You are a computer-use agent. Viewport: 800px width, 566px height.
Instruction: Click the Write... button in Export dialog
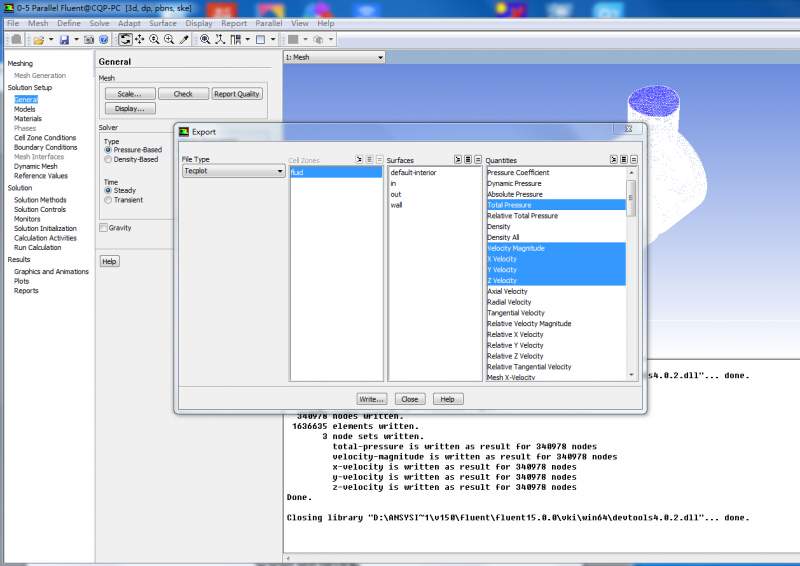pyautogui.click(x=372, y=399)
